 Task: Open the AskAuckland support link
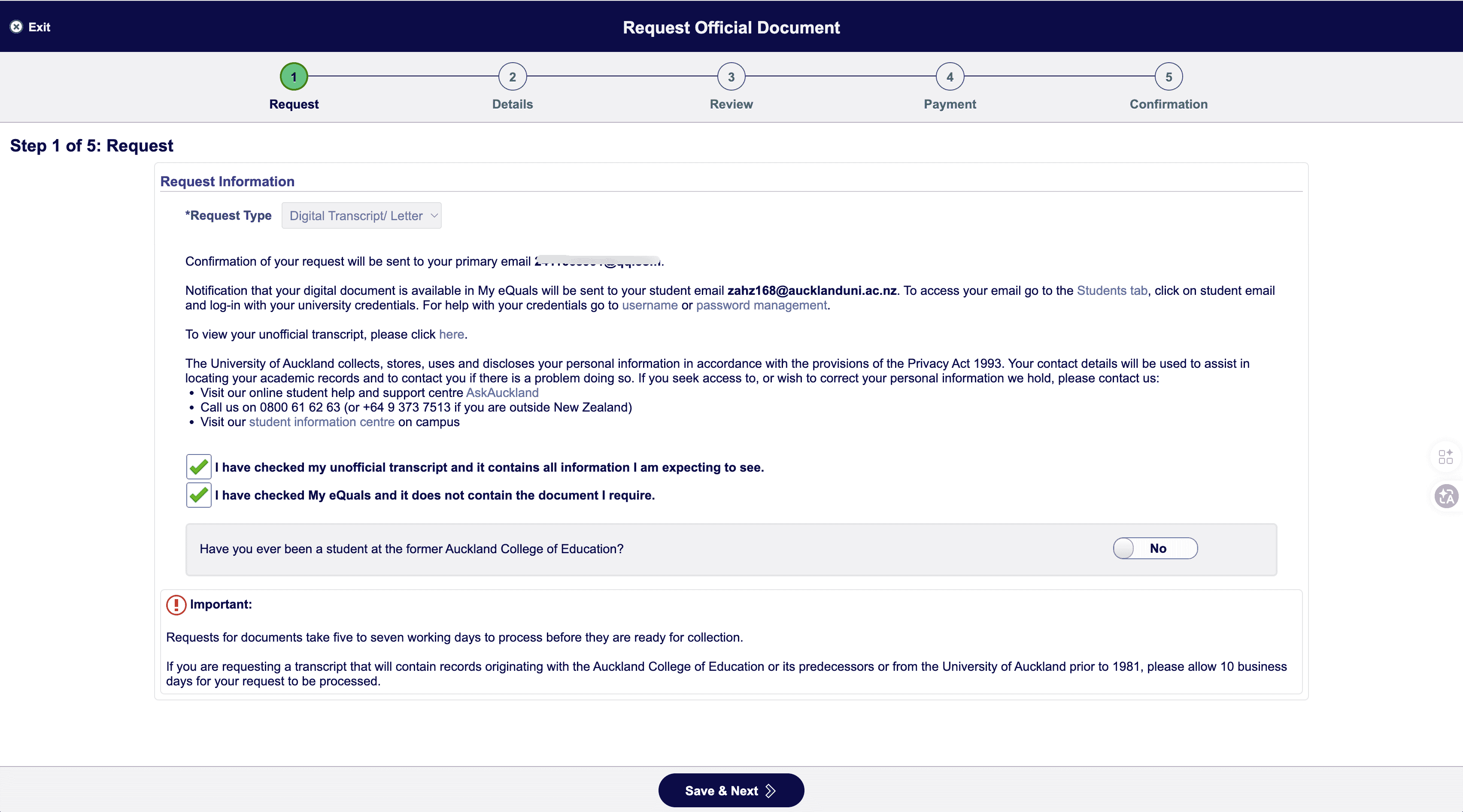tap(502, 393)
